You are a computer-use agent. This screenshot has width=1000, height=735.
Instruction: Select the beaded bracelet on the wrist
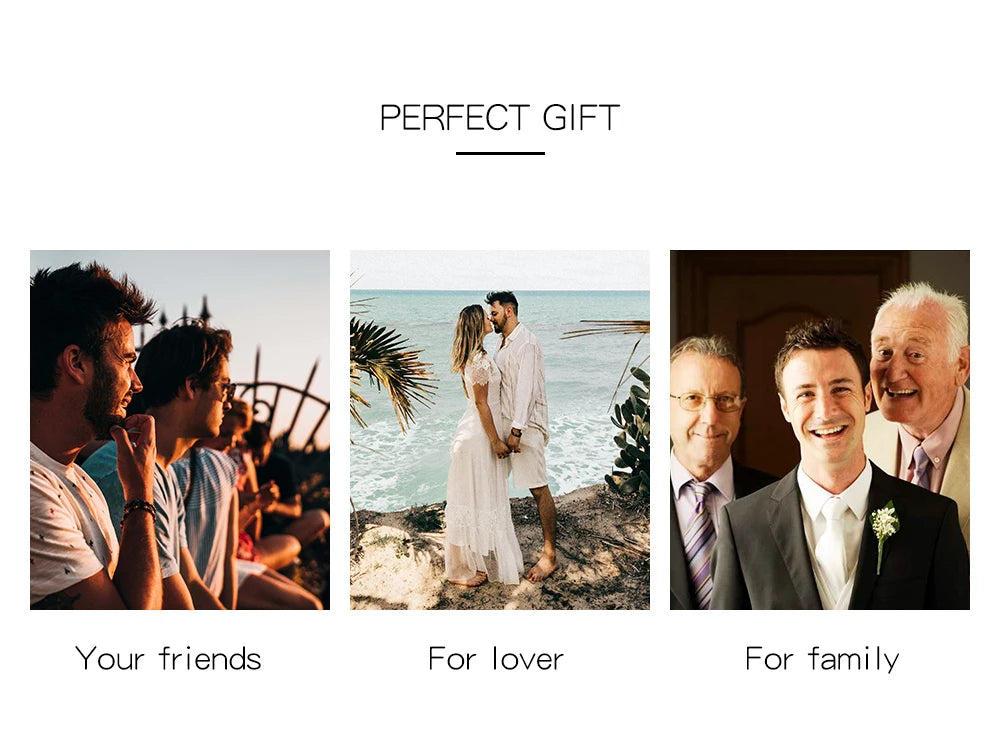coord(139,509)
